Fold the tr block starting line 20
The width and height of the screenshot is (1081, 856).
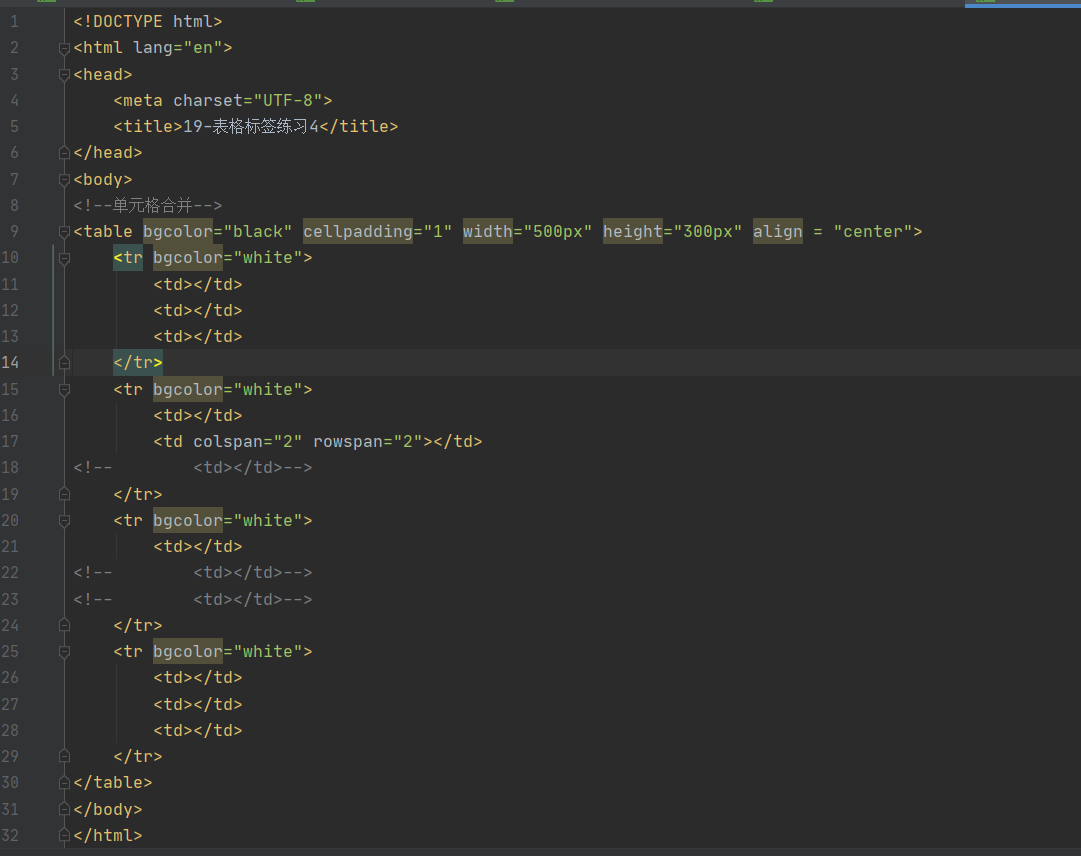[x=64, y=521]
